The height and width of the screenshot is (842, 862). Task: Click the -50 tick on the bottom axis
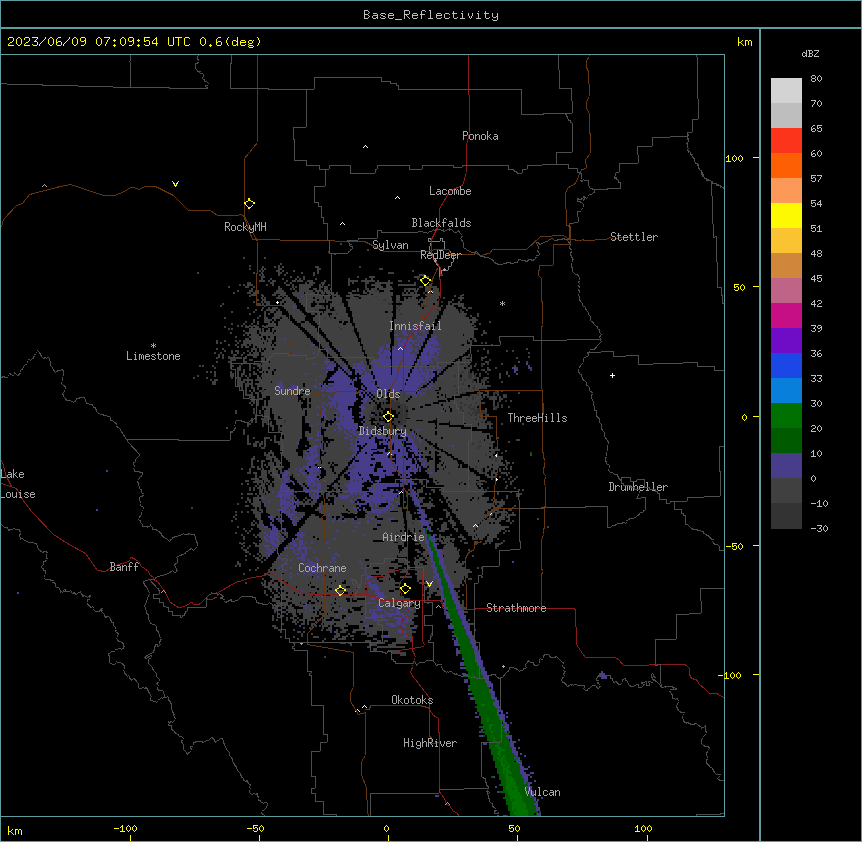255,828
